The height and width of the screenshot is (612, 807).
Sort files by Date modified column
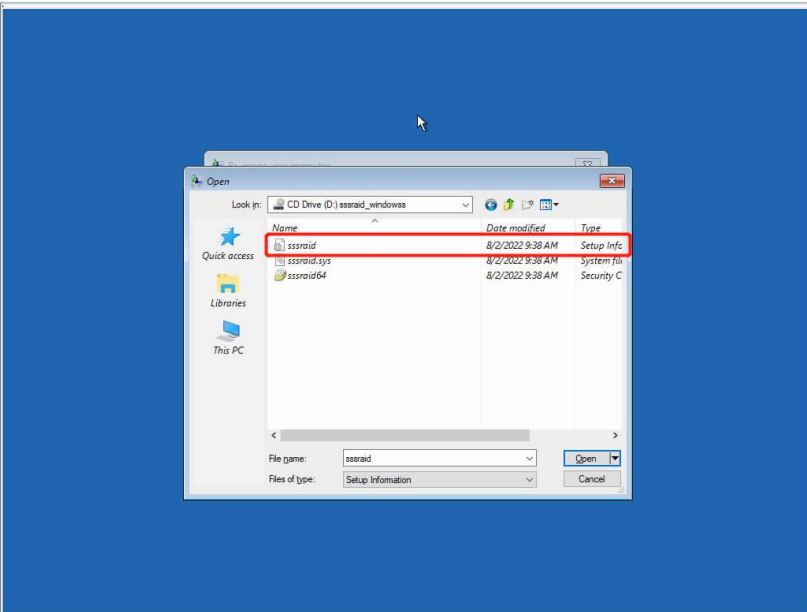coord(528,228)
